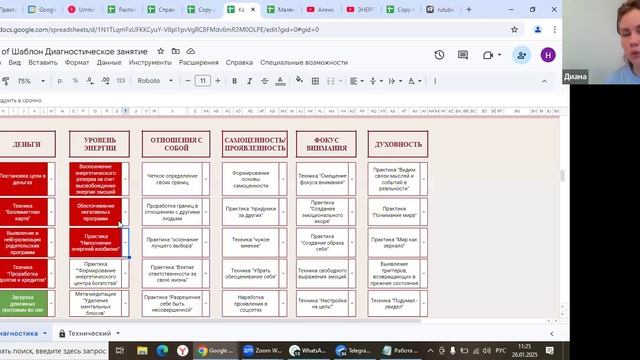Open the text wrapping dropdown
The height and width of the screenshot is (360, 640).
pos(395,81)
